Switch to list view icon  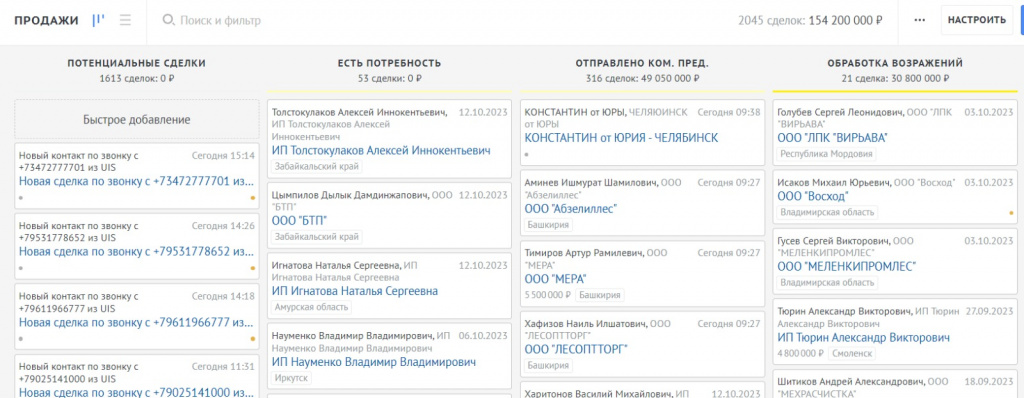pyautogui.click(x=125, y=20)
